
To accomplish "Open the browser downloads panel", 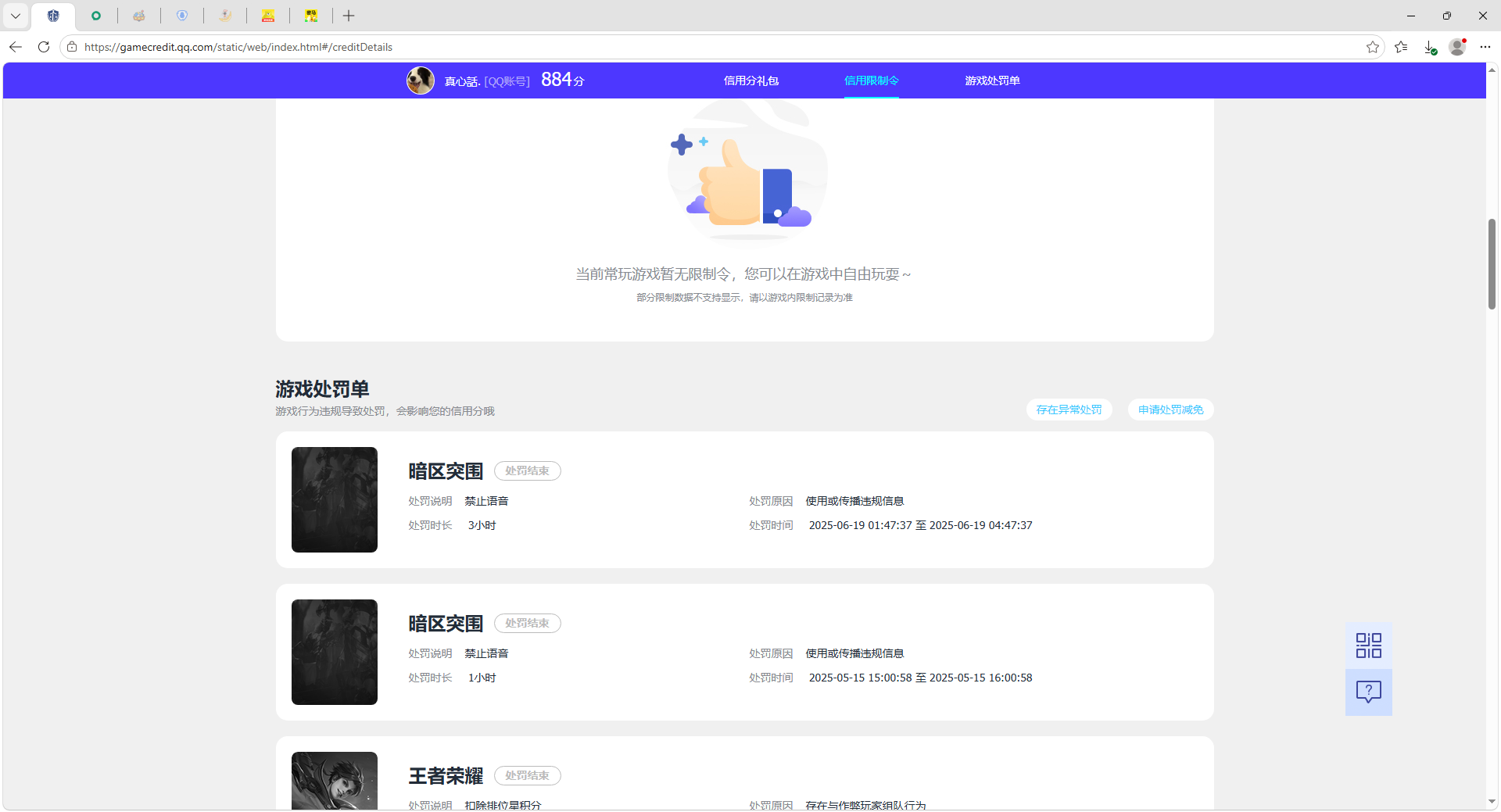I will tap(1430, 47).
